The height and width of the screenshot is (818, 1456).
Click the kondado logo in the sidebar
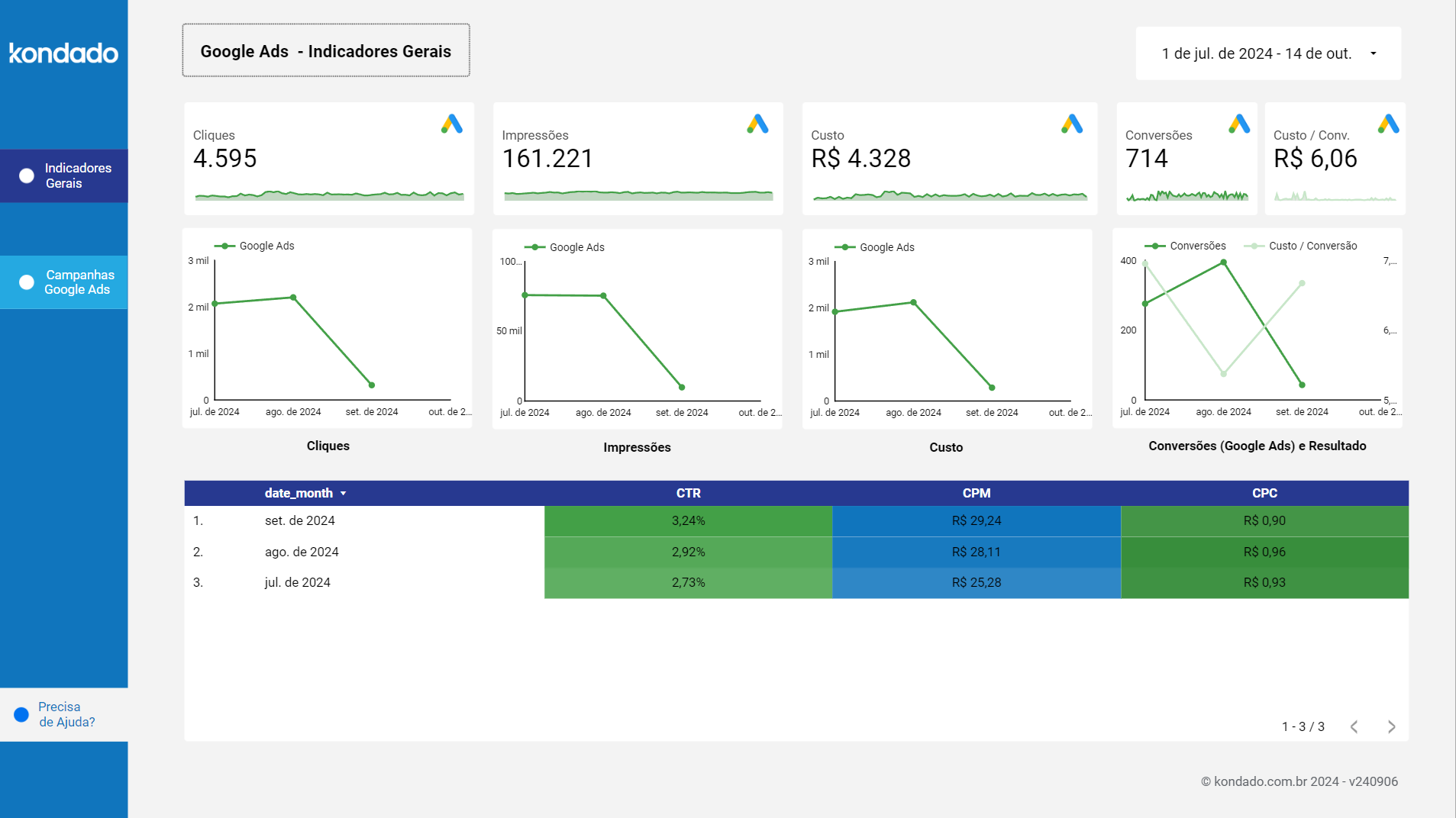coord(63,53)
